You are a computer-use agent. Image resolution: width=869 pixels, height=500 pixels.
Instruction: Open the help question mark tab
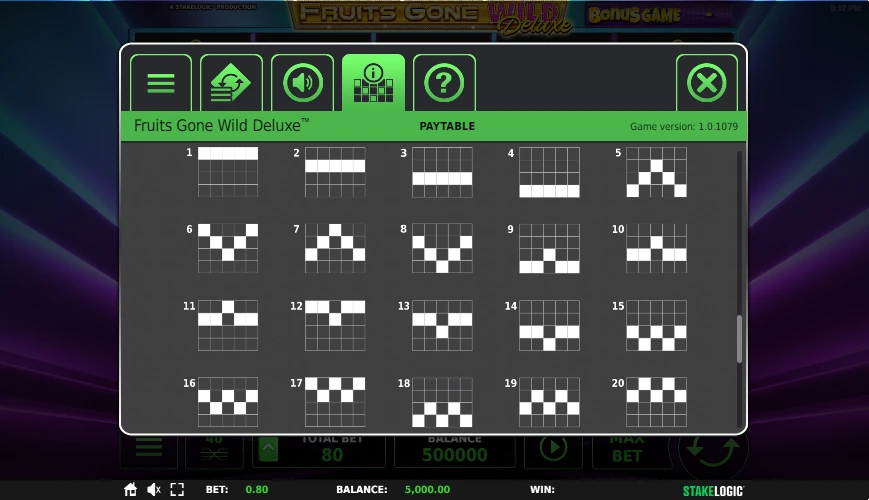pyautogui.click(x=444, y=83)
